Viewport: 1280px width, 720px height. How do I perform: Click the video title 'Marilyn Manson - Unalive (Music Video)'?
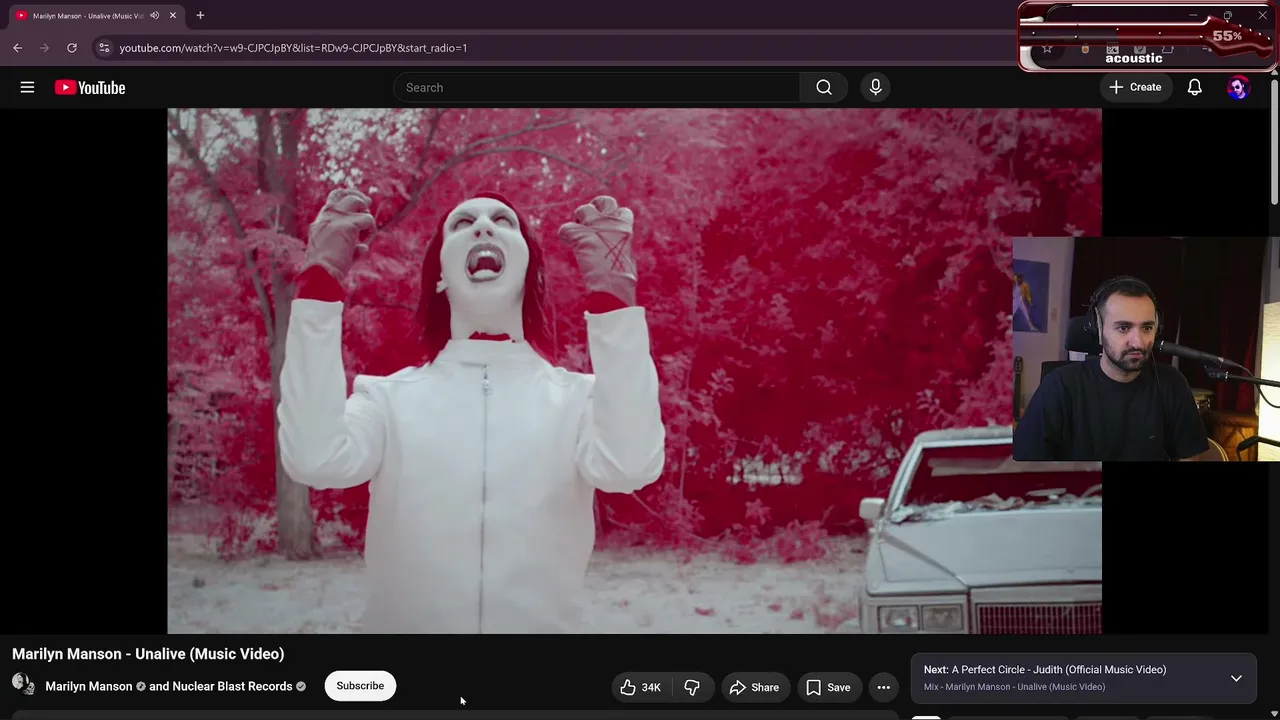(x=148, y=654)
